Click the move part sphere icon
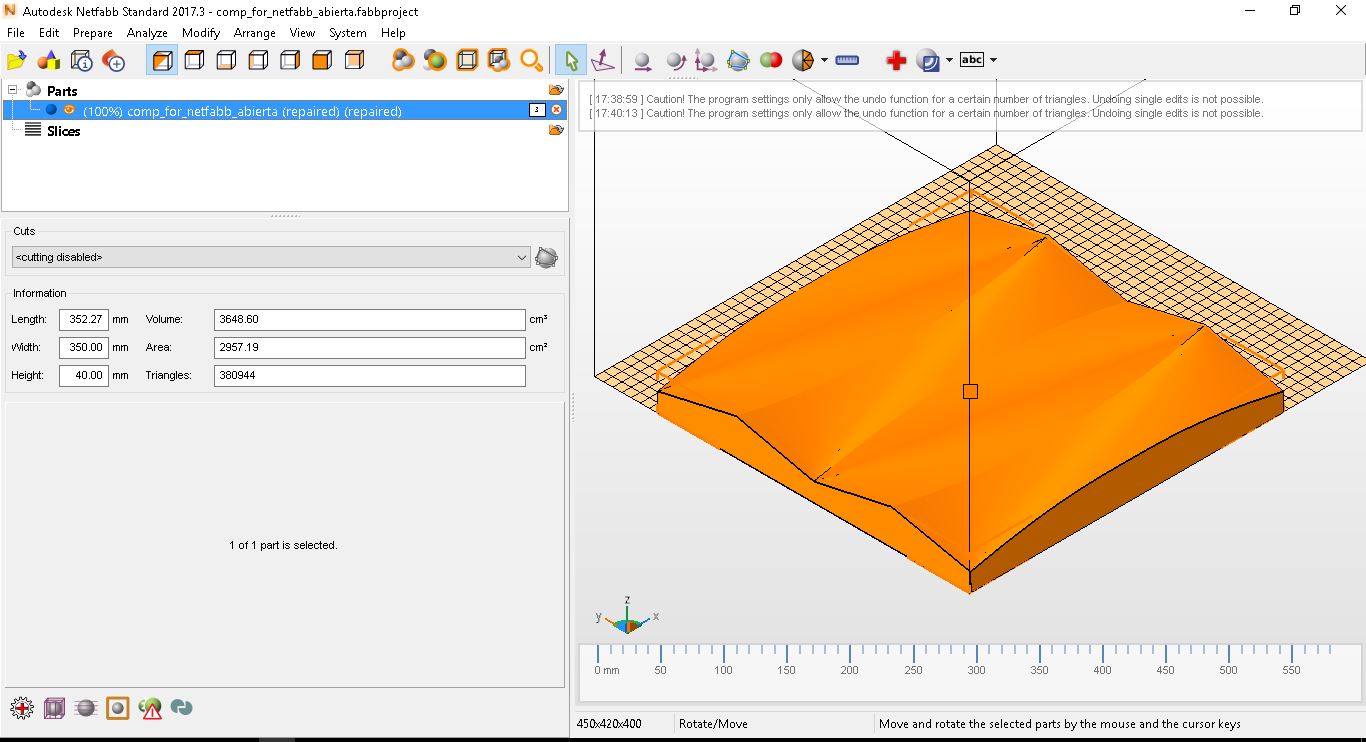 point(643,61)
